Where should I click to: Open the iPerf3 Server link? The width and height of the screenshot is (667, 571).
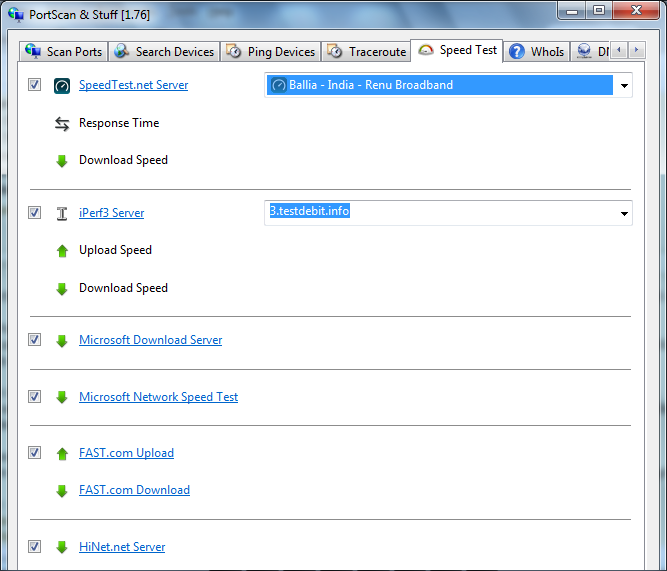pos(111,213)
